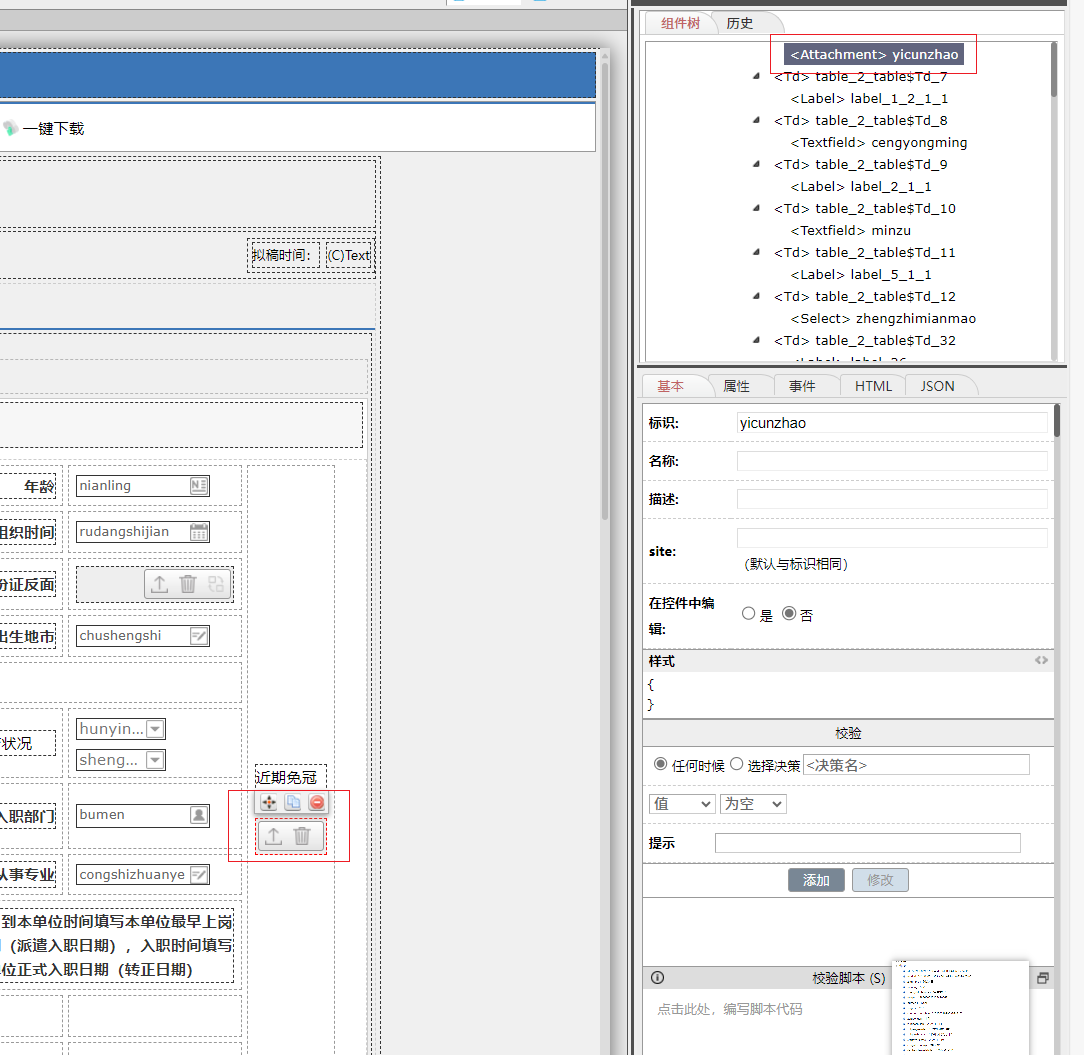Select Label label_5_1_1 tree node
Viewport: 1084px width, 1055px height.
[x=861, y=274]
